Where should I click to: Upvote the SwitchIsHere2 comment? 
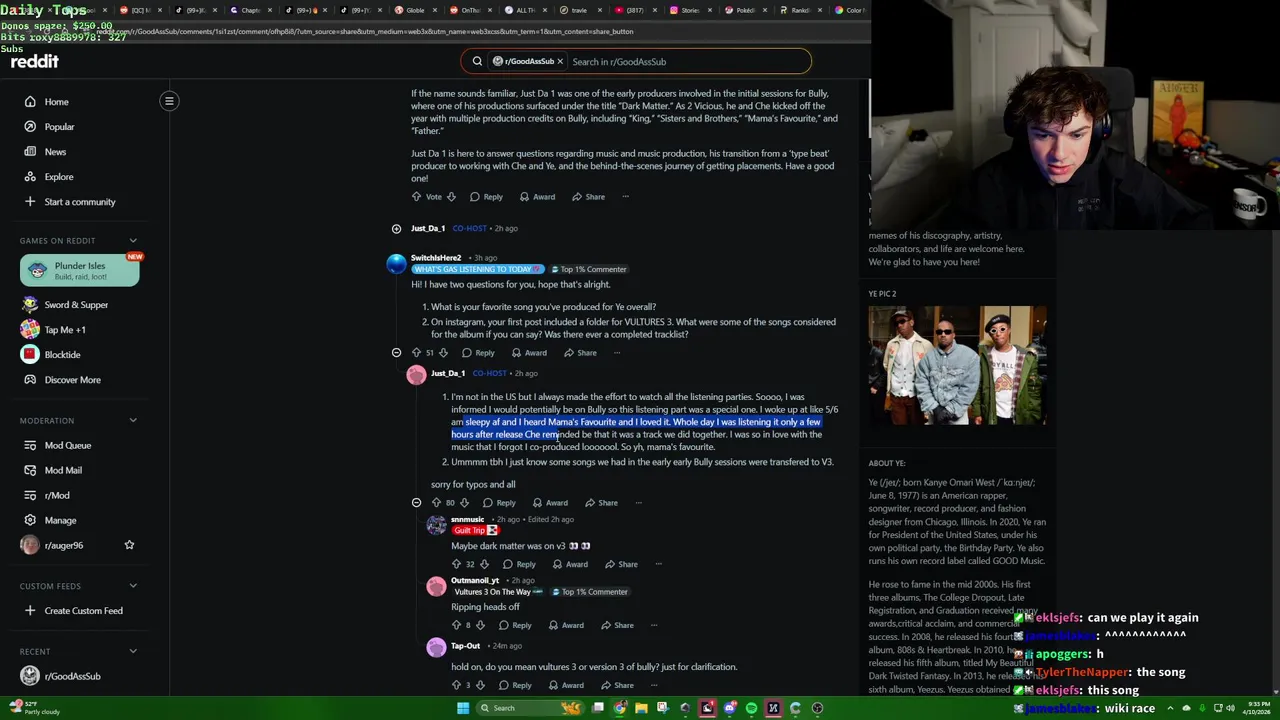tap(416, 353)
